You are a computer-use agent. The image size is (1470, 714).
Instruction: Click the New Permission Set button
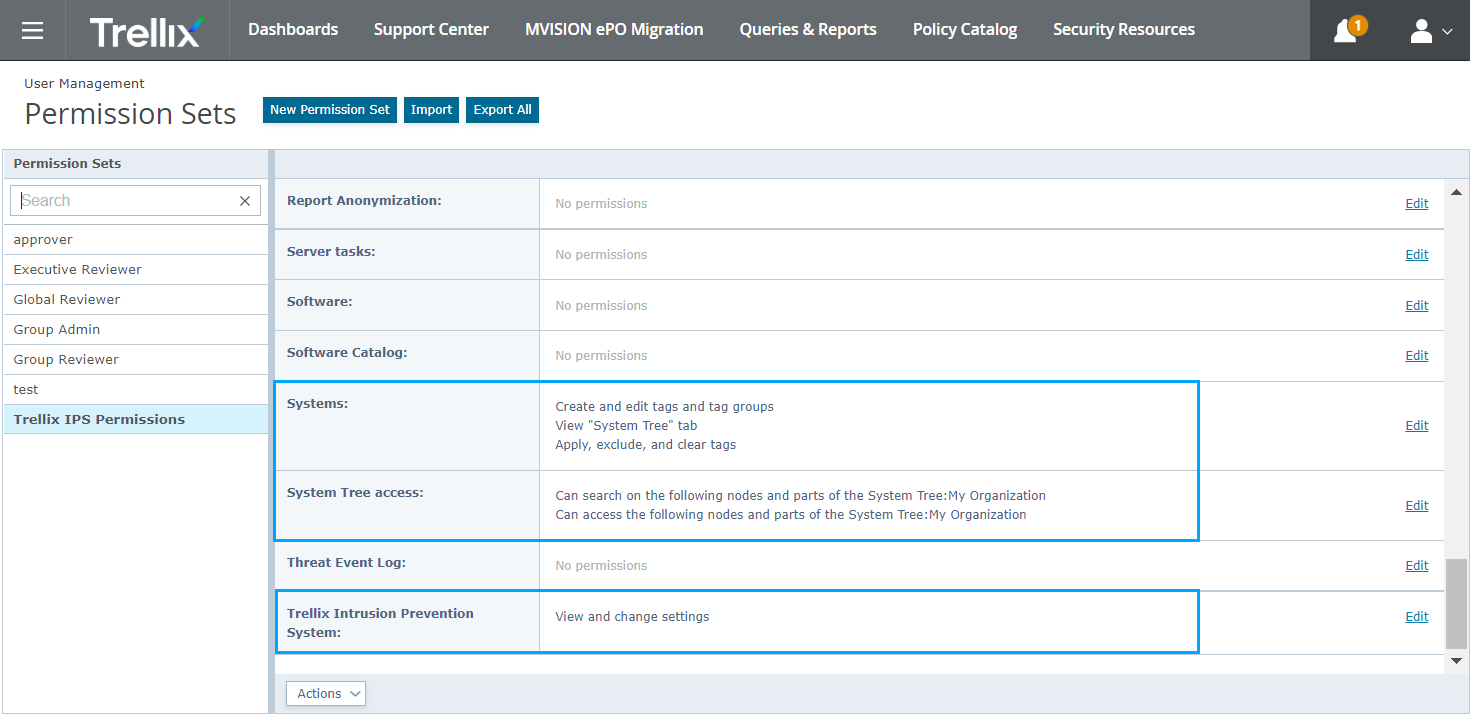(330, 110)
